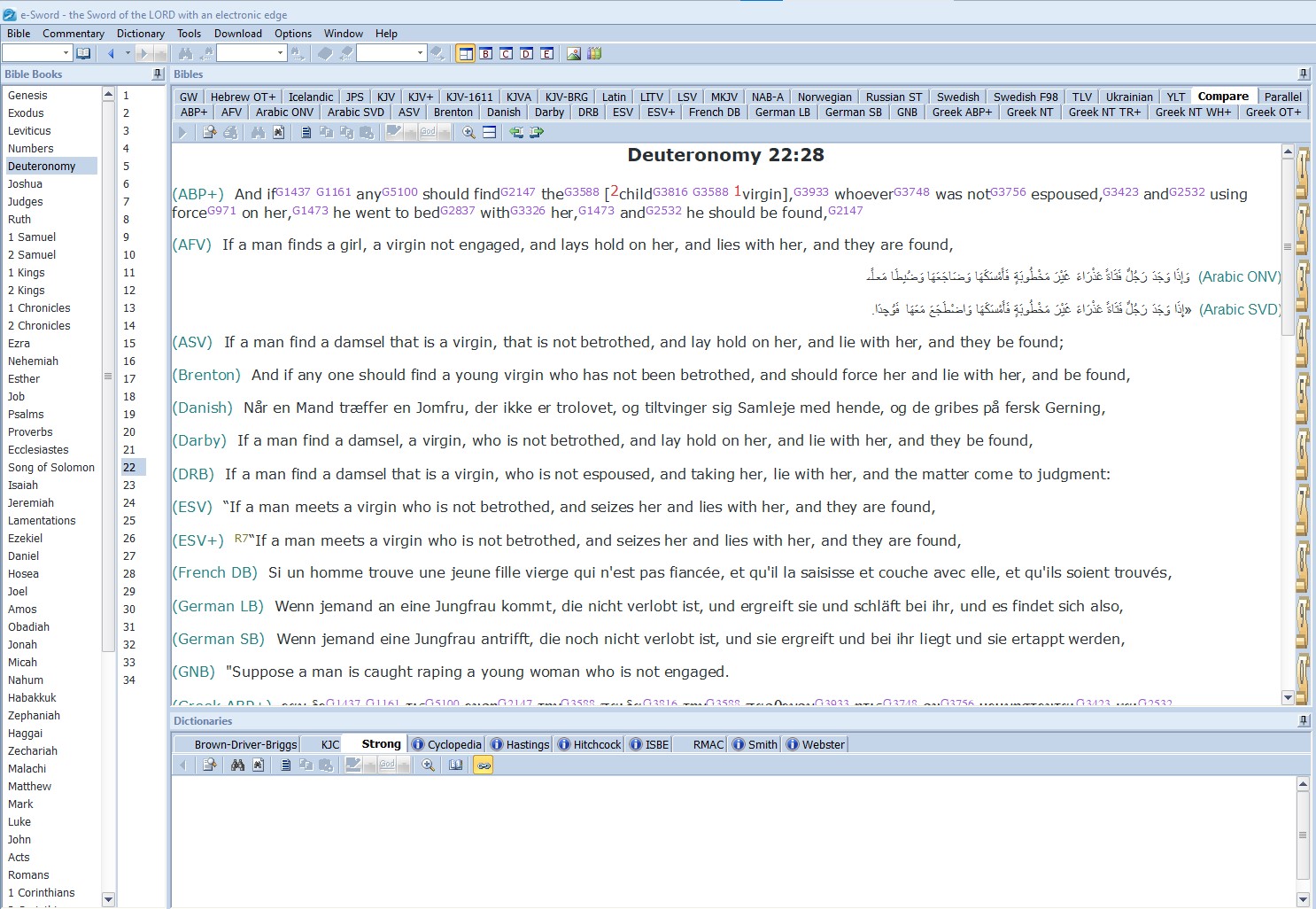Select the Hebrew OT+ Bible tab
Viewport: 1316px width, 909px height.
(243, 97)
